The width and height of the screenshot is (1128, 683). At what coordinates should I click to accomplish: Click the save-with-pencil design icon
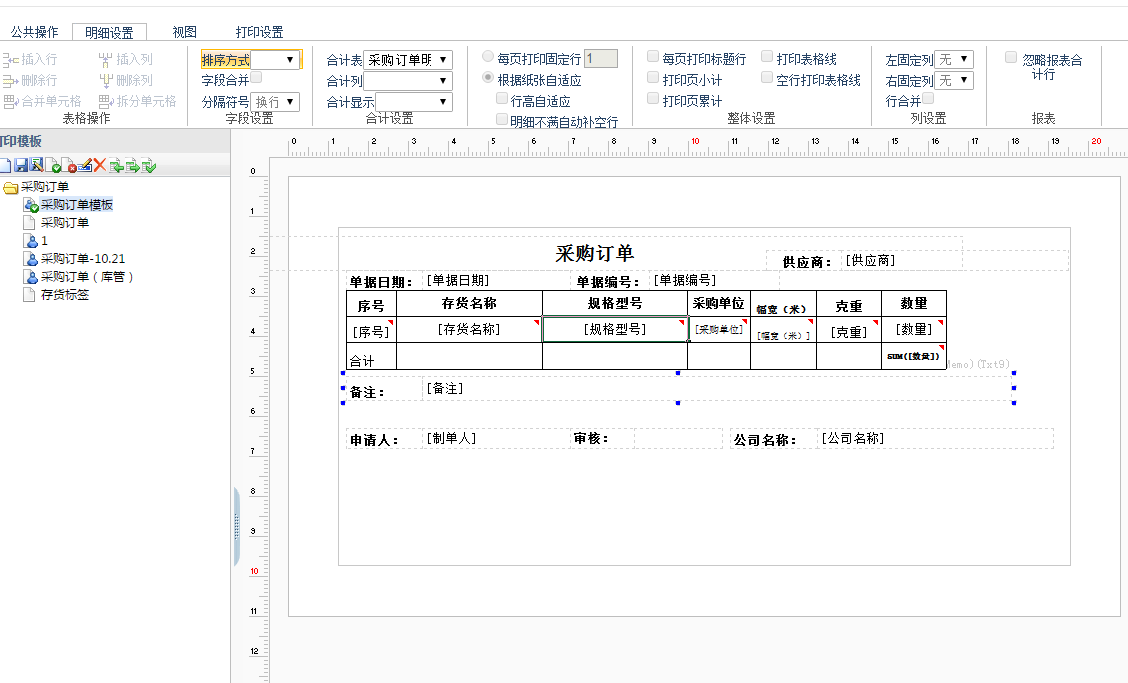click(x=36, y=166)
